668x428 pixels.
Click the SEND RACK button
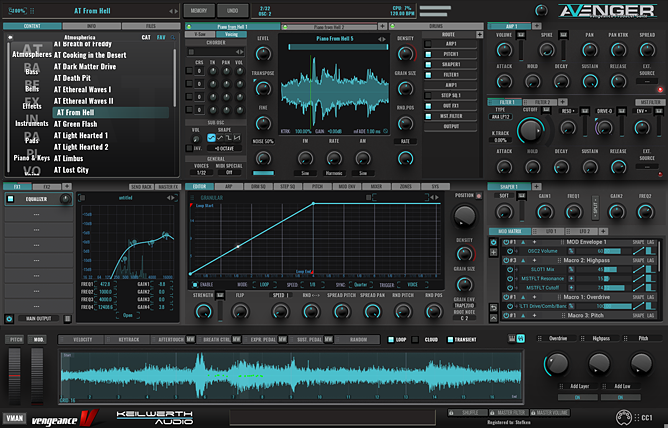(x=141, y=187)
